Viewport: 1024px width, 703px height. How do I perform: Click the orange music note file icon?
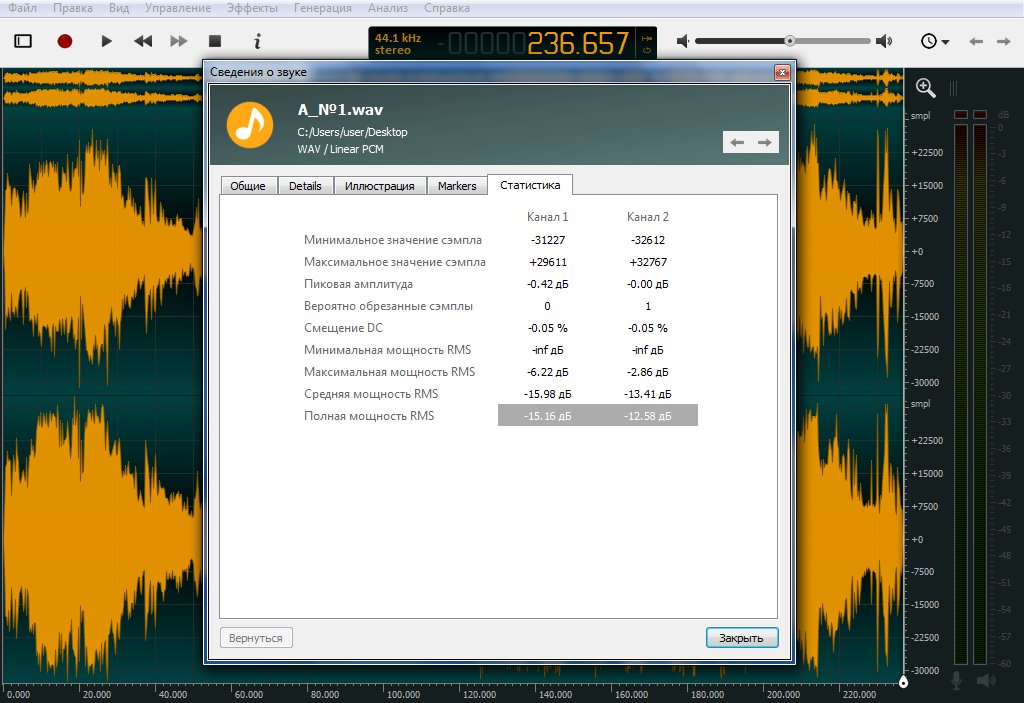coord(249,125)
